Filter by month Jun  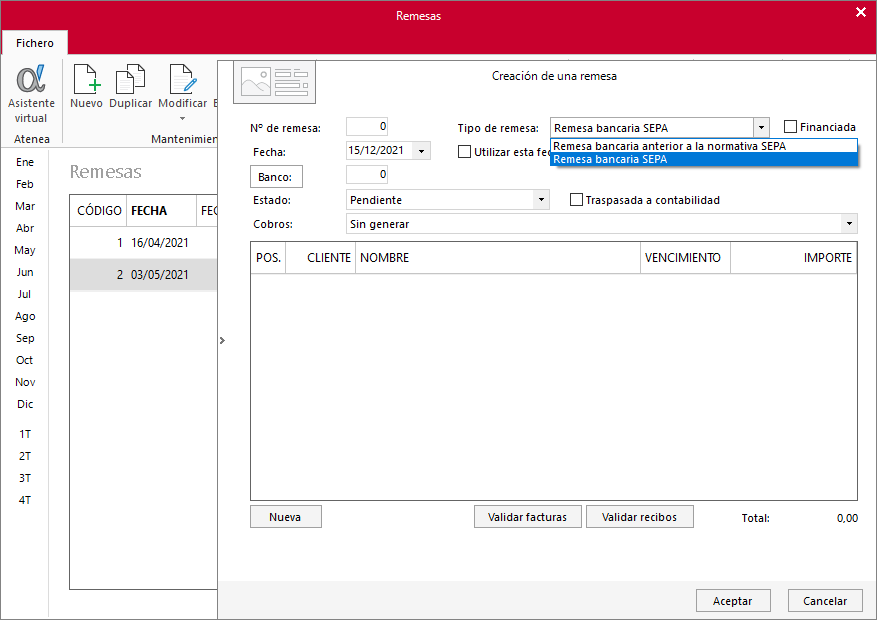[x=25, y=272]
